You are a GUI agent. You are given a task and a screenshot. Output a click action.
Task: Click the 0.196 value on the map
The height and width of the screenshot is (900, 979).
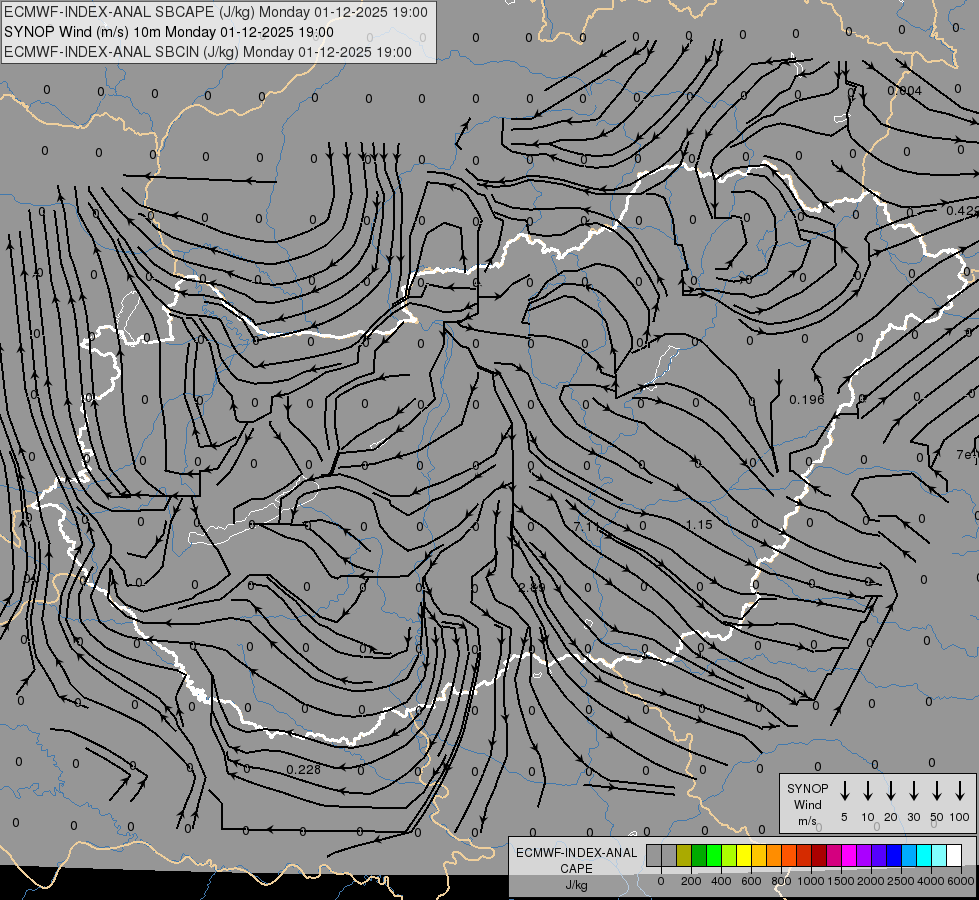[807, 399]
